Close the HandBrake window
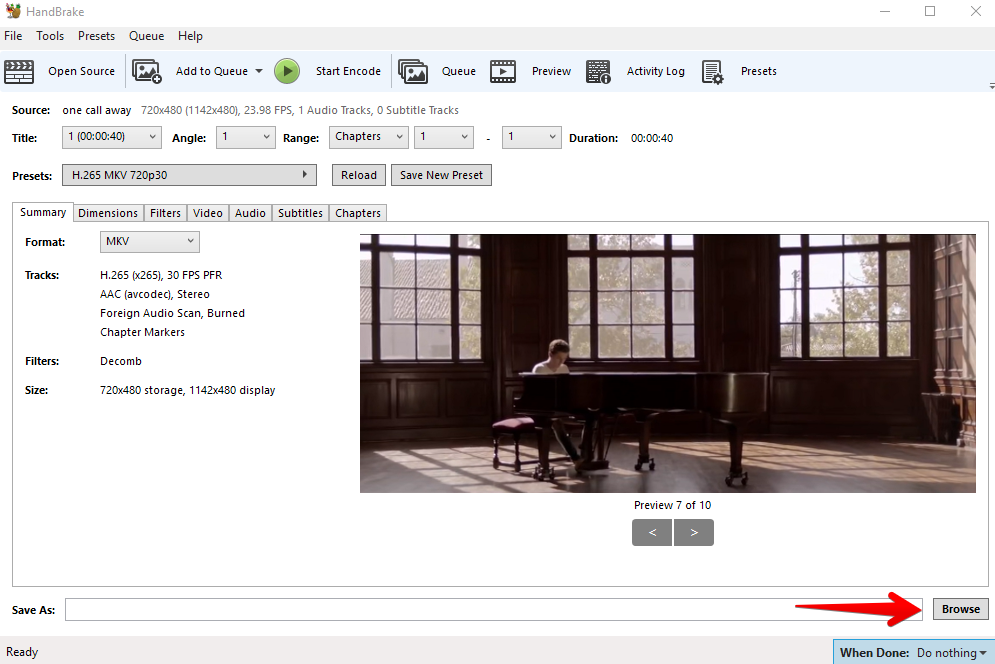 975,11
